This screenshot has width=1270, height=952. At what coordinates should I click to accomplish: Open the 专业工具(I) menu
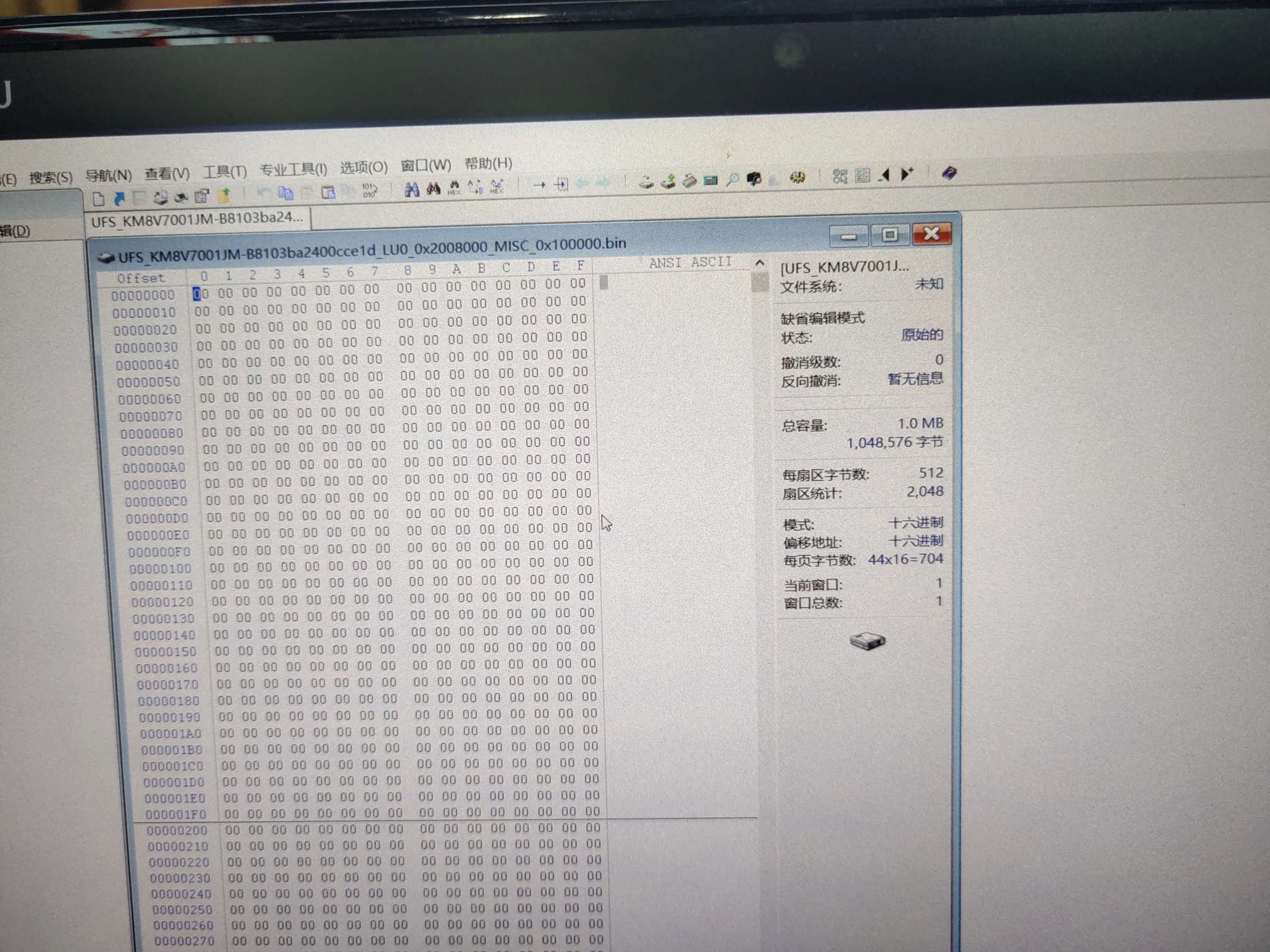point(293,170)
